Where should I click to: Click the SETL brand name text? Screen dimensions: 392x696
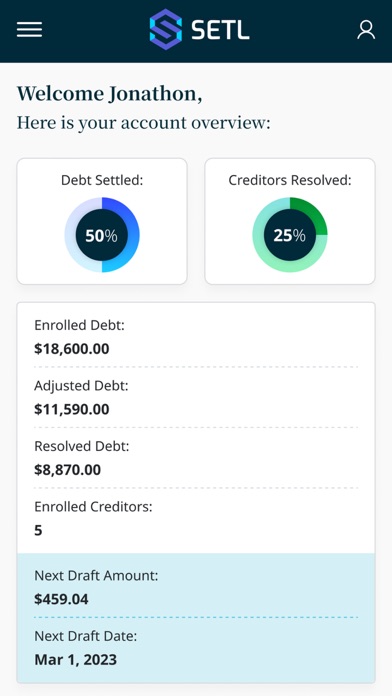click(220, 30)
